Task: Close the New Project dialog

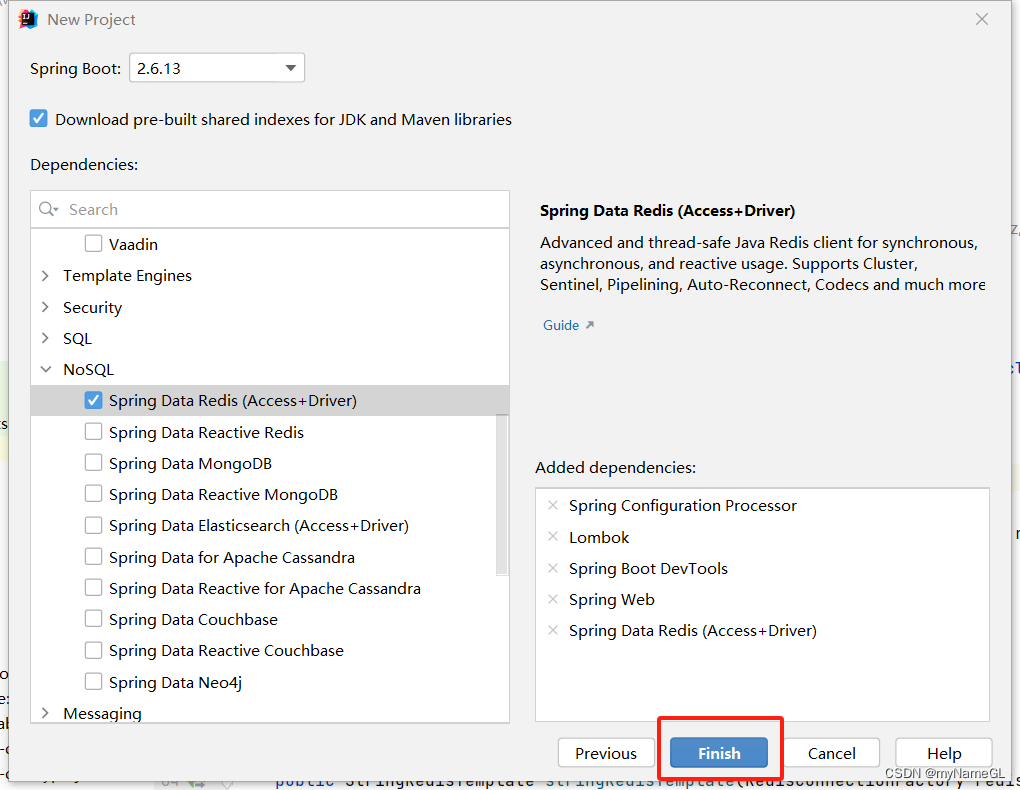Action: [982, 20]
